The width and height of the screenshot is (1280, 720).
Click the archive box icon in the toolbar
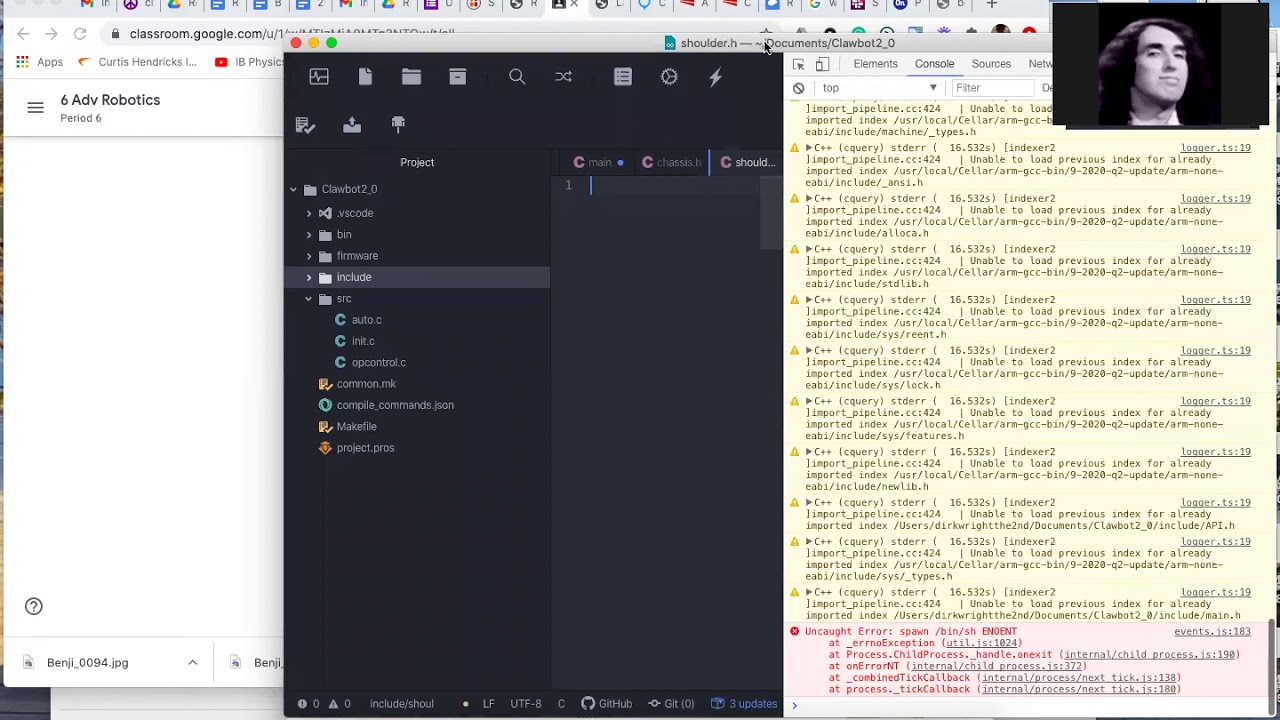[457, 77]
